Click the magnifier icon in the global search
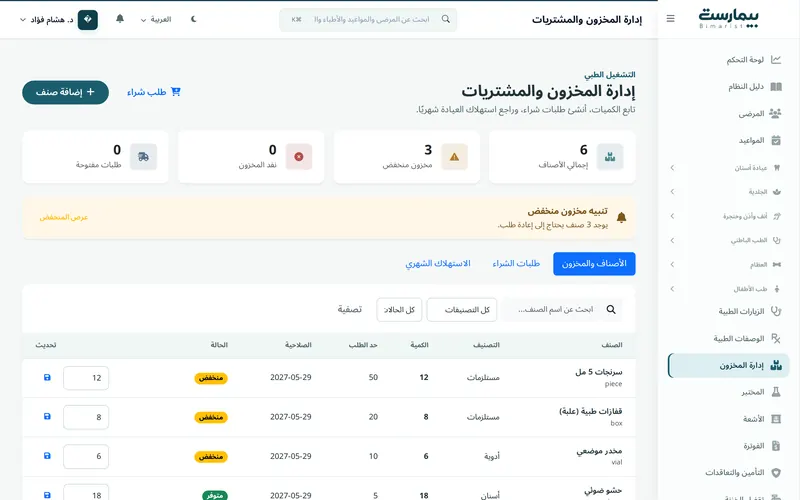 (x=445, y=19)
